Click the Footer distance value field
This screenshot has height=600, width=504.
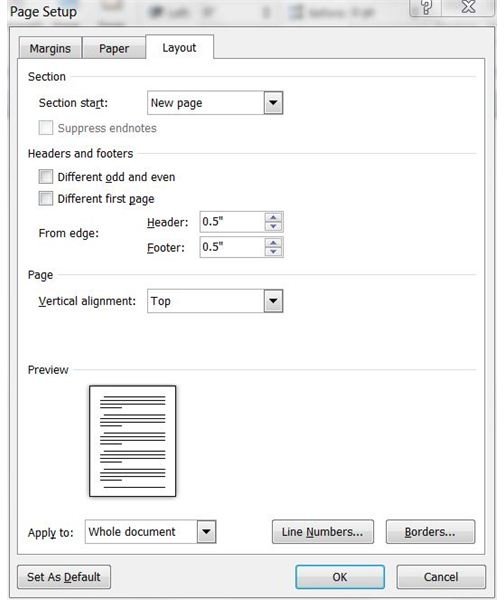tap(232, 247)
